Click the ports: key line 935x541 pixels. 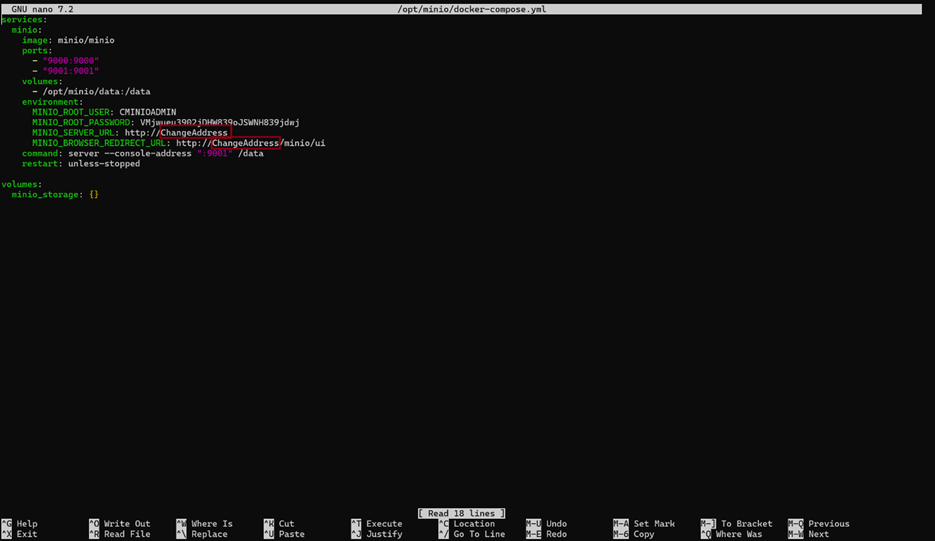(x=37, y=51)
